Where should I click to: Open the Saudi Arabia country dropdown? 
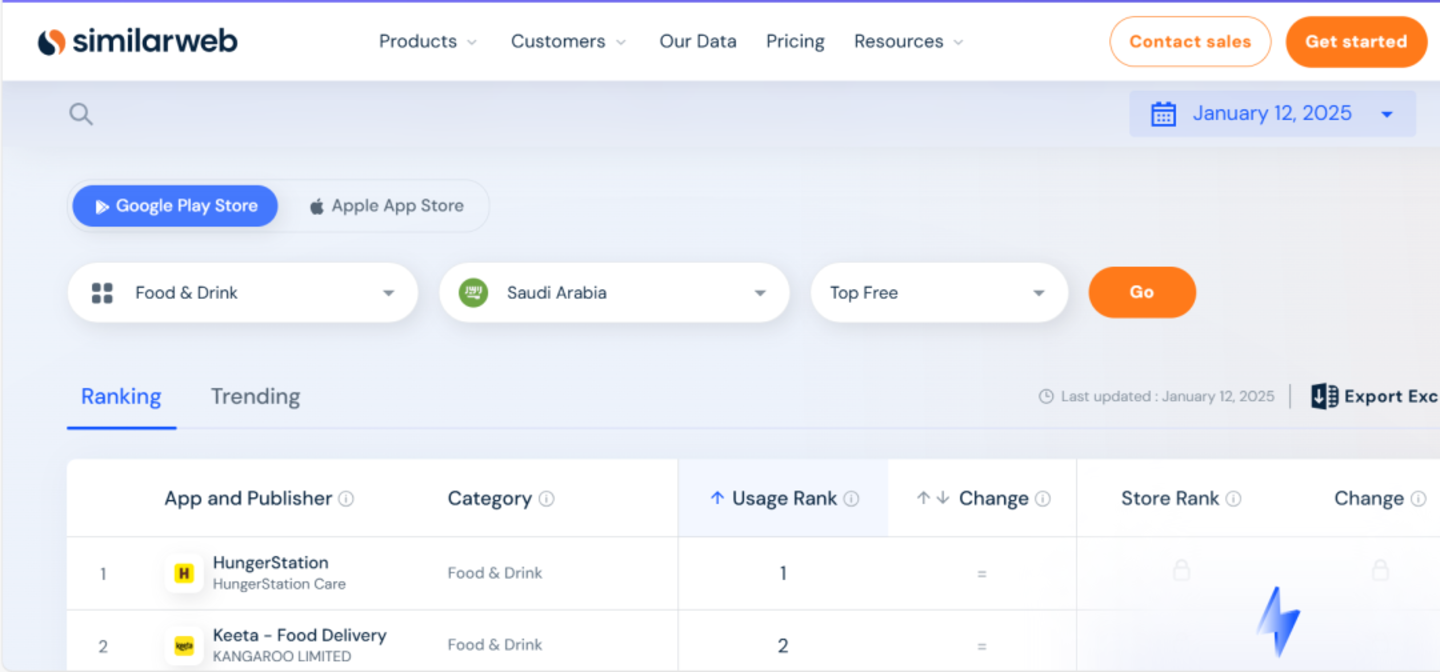click(614, 293)
